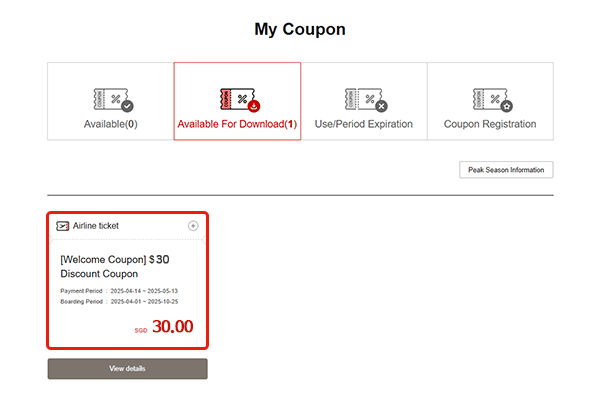606x400 pixels.
Task: Select the welcome coupon card
Action: click(x=128, y=280)
